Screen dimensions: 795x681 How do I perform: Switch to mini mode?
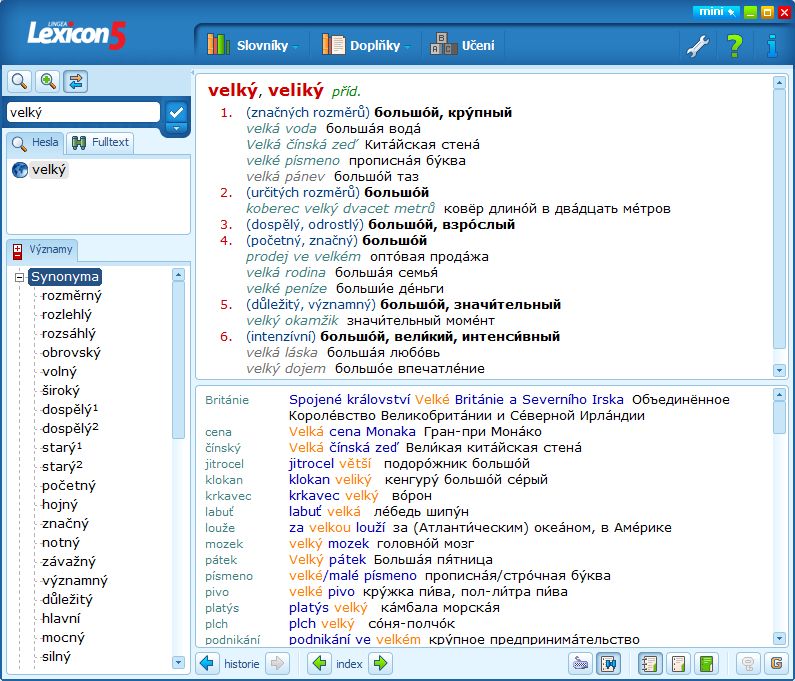[716, 12]
